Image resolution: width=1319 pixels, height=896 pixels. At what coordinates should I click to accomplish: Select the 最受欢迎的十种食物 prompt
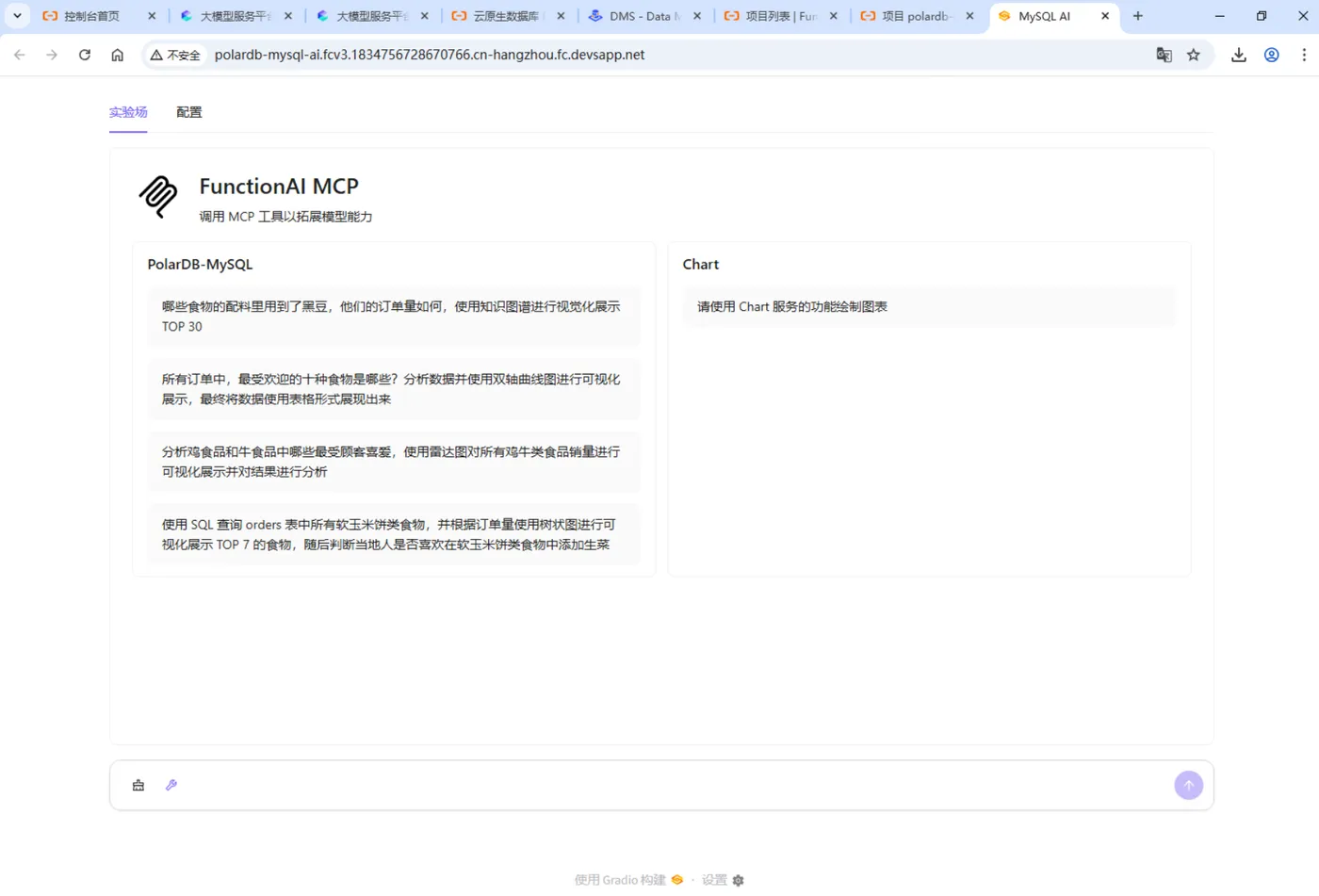pos(394,389)
